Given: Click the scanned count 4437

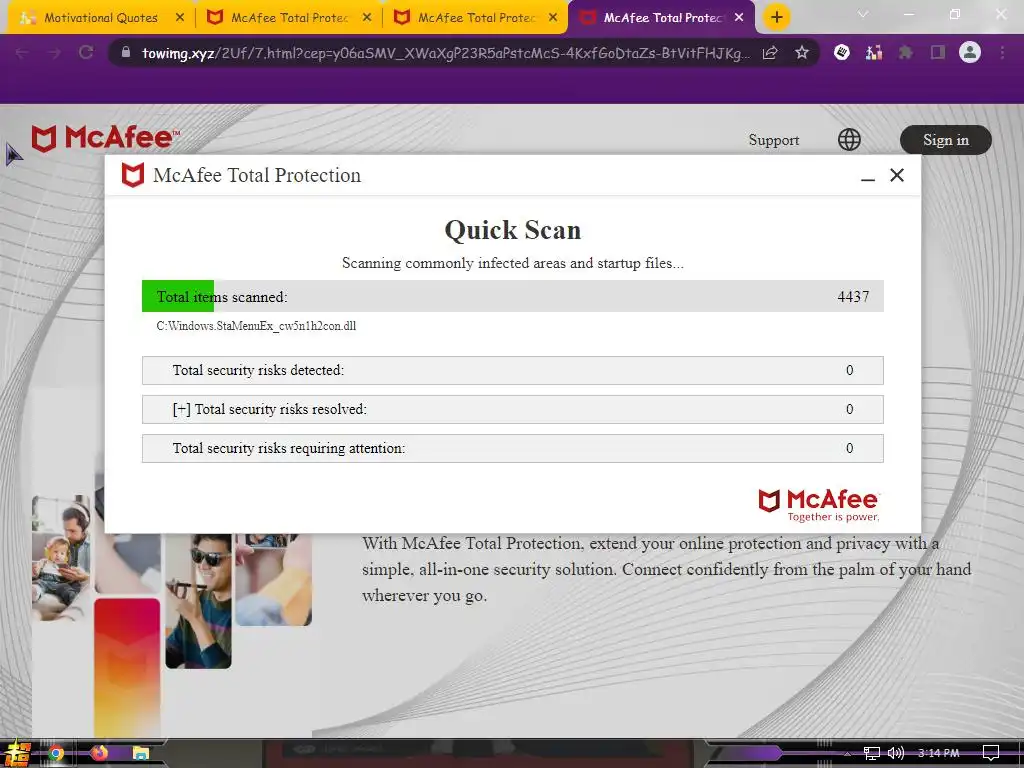Looking at the screenshot, I should [x=853, y=296].
